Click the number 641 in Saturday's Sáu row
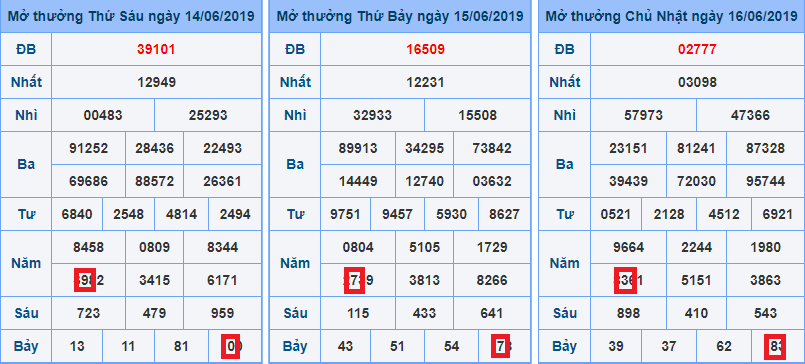The height and width of the screenshot is (364, 805). (492, 313)
